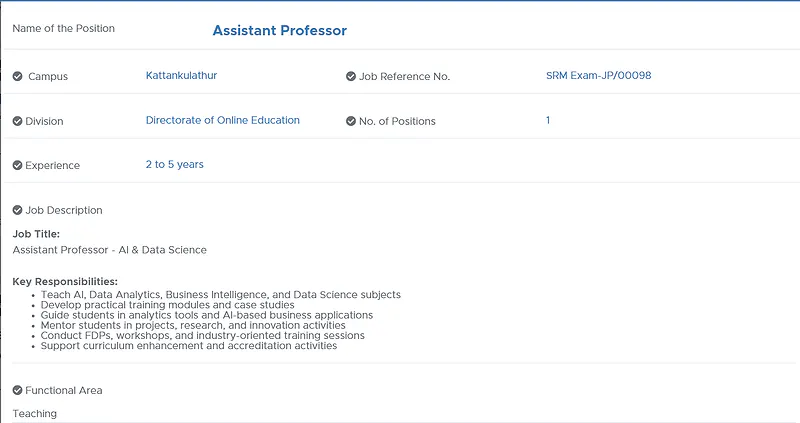800x423 pixels.
Task: Click the Job Reference No. label
Action: 404,77
